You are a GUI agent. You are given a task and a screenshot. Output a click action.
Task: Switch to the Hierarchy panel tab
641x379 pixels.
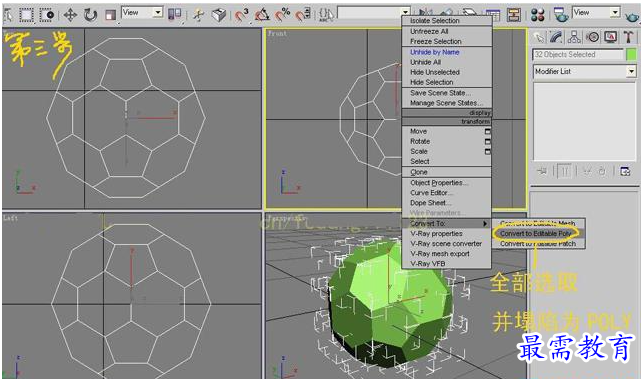tap(574, 37)
